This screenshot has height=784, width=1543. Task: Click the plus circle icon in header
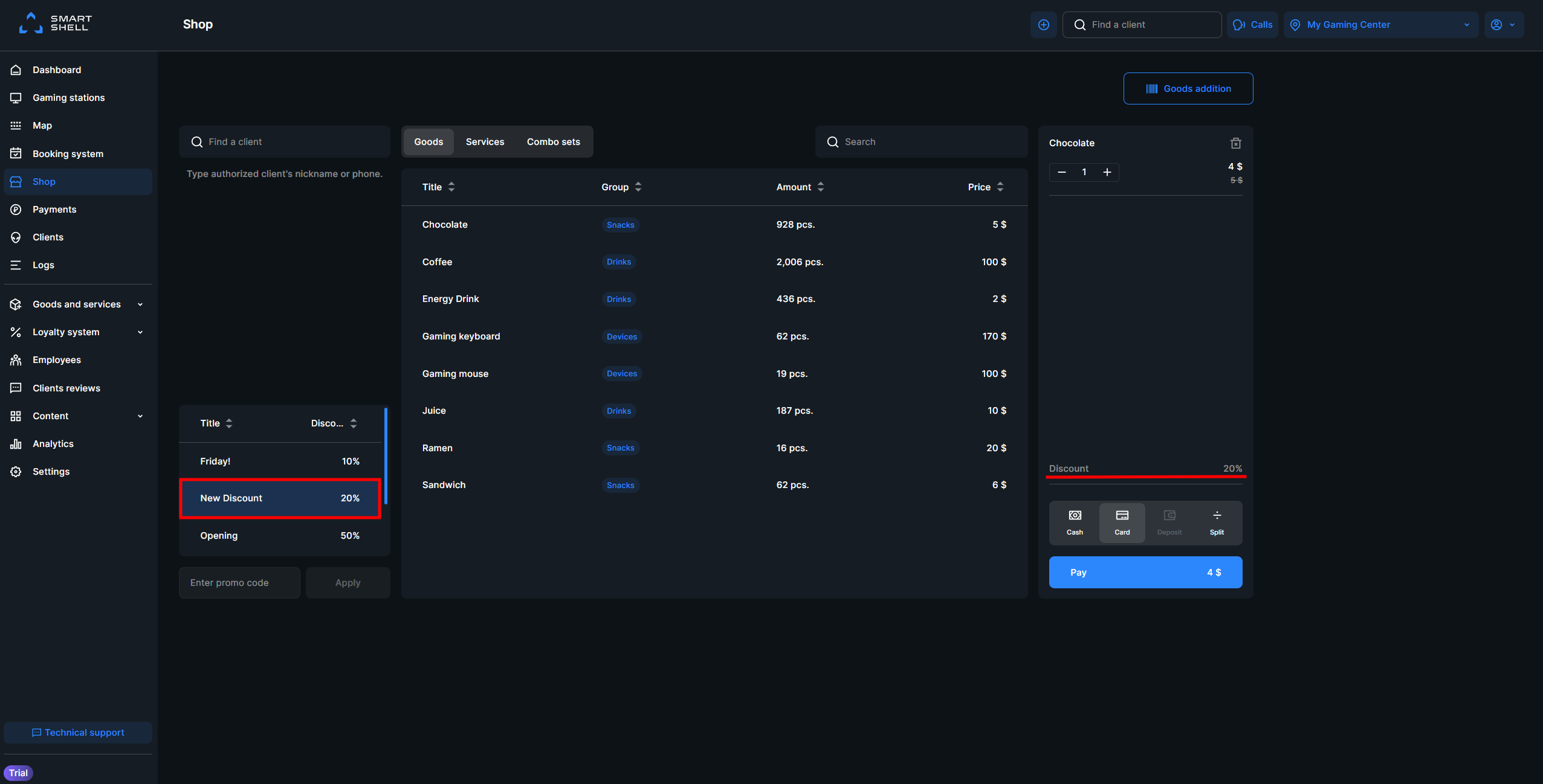[1043, 25]
